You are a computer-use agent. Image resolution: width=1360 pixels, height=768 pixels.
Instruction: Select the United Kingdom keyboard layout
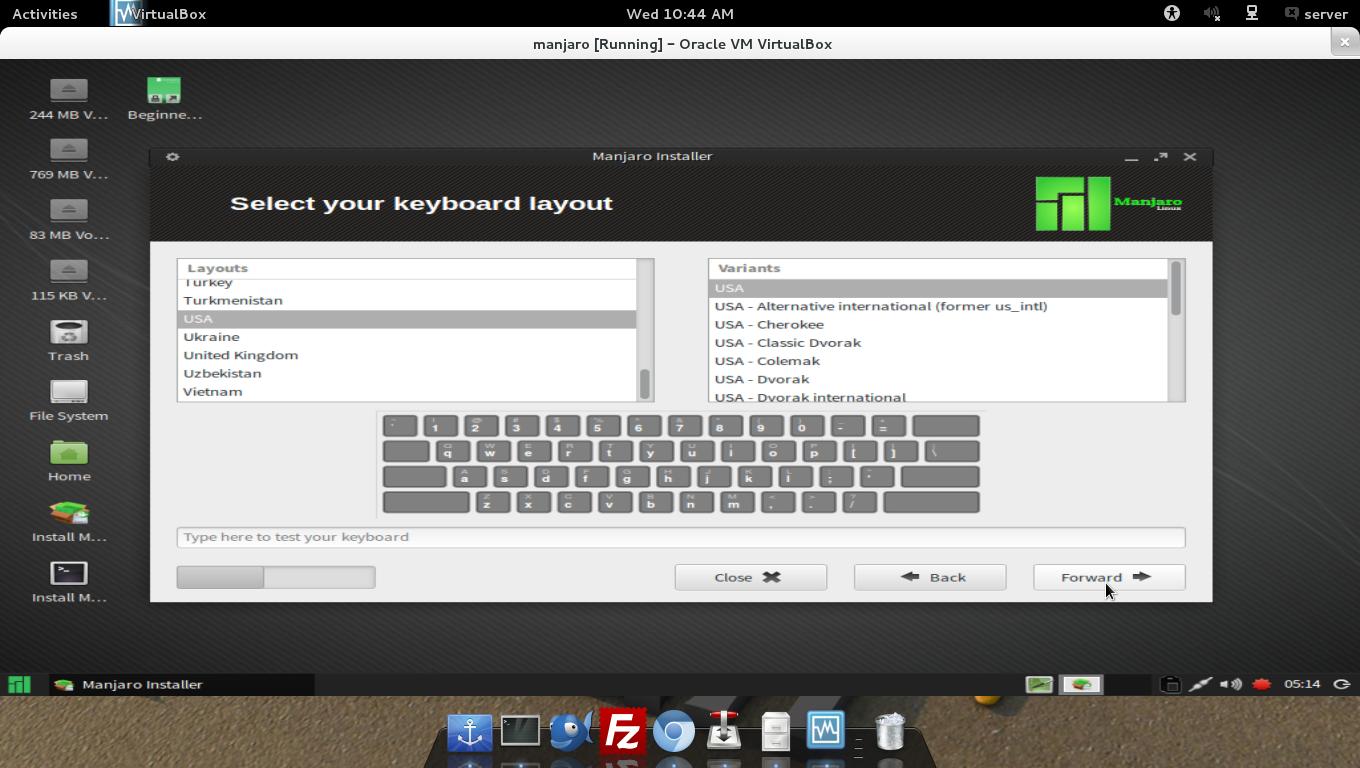click(240, 355)
